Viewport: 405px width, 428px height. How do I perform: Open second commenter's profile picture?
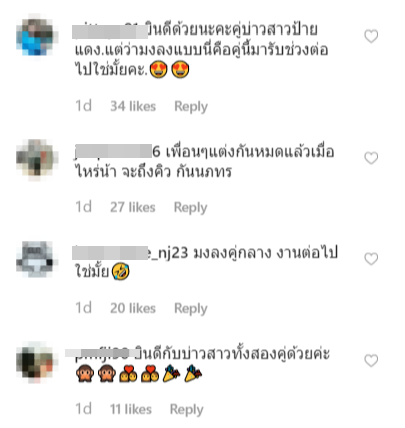pos(36,160)
